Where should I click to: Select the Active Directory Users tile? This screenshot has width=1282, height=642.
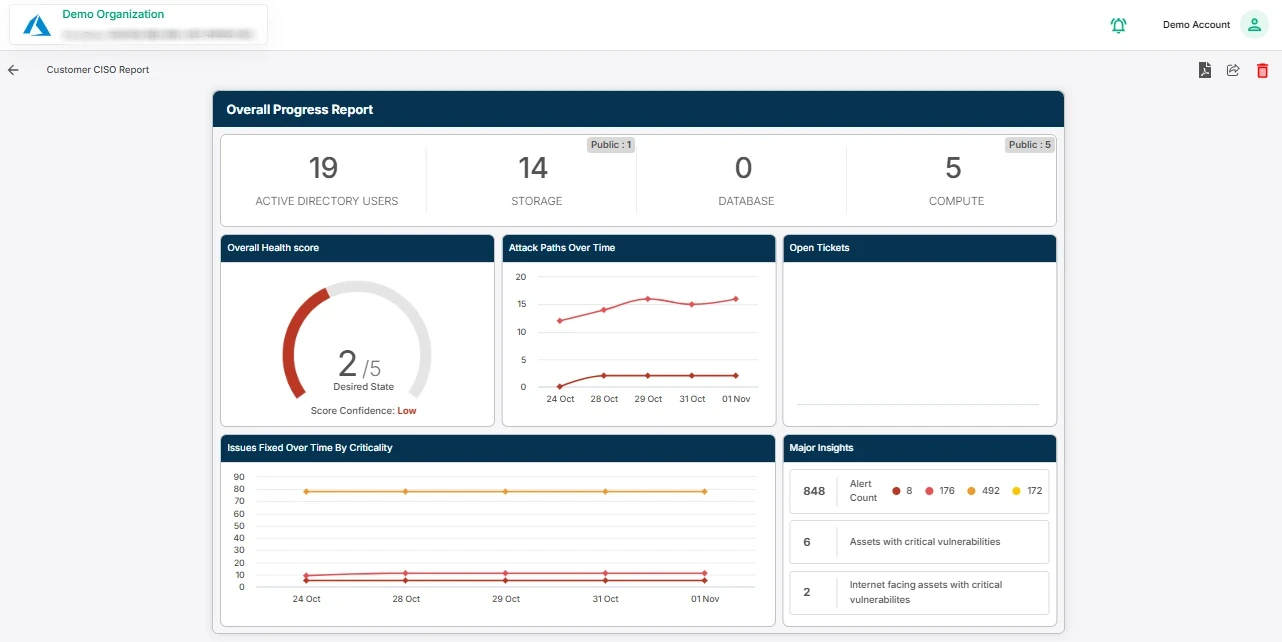324,180
